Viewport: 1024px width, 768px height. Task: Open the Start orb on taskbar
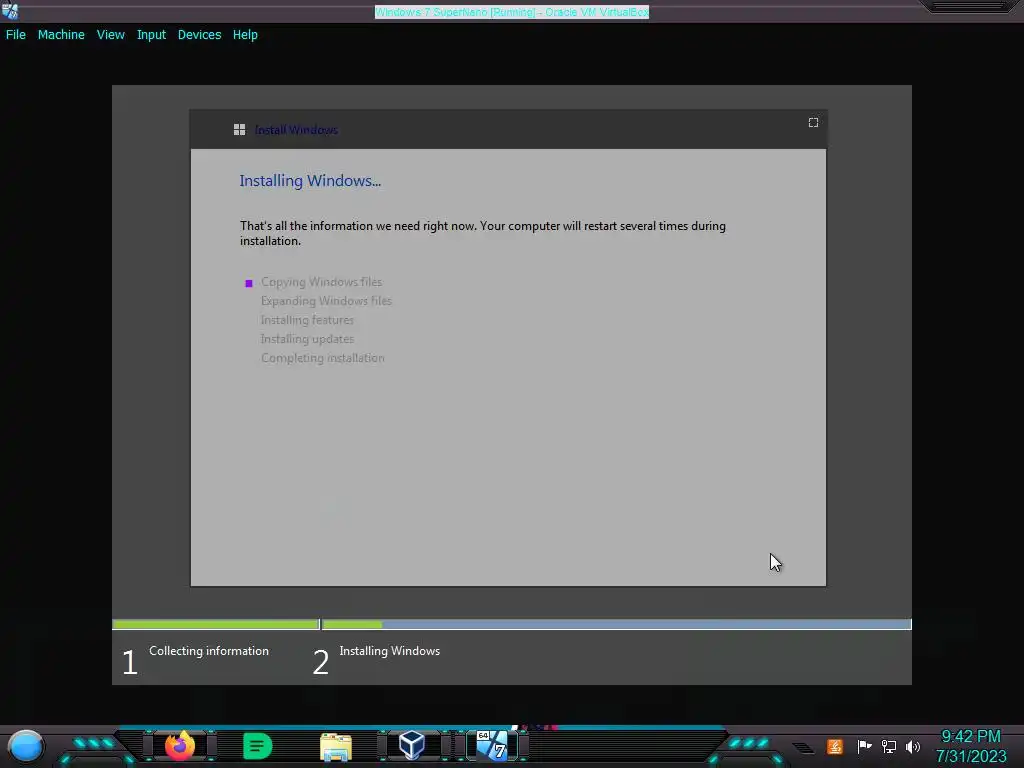tap(26, 747)
